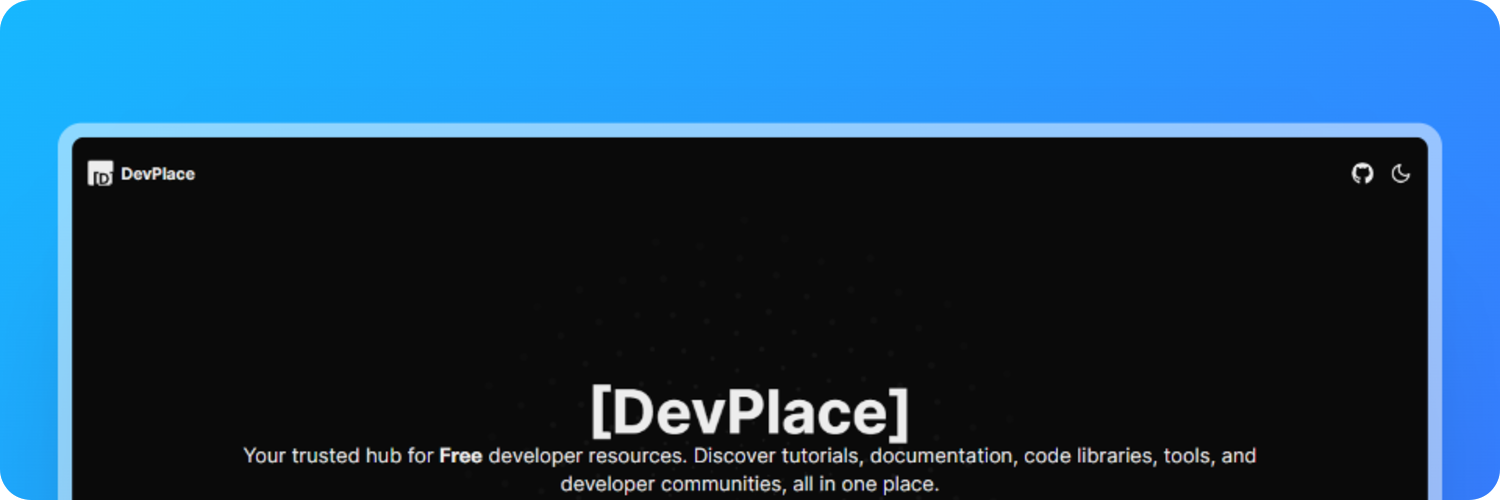
Task: Open the GitHub repository icon
Action: coord(1362,173)
